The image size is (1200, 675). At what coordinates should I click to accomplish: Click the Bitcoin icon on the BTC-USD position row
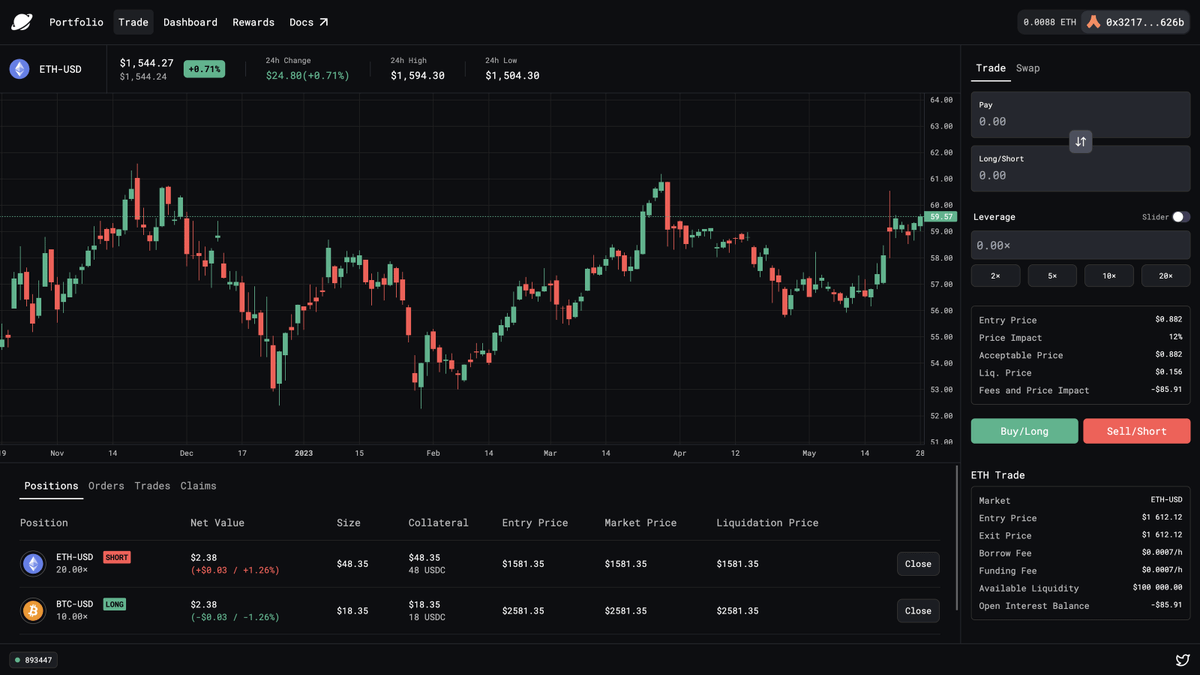coord(33,610)
